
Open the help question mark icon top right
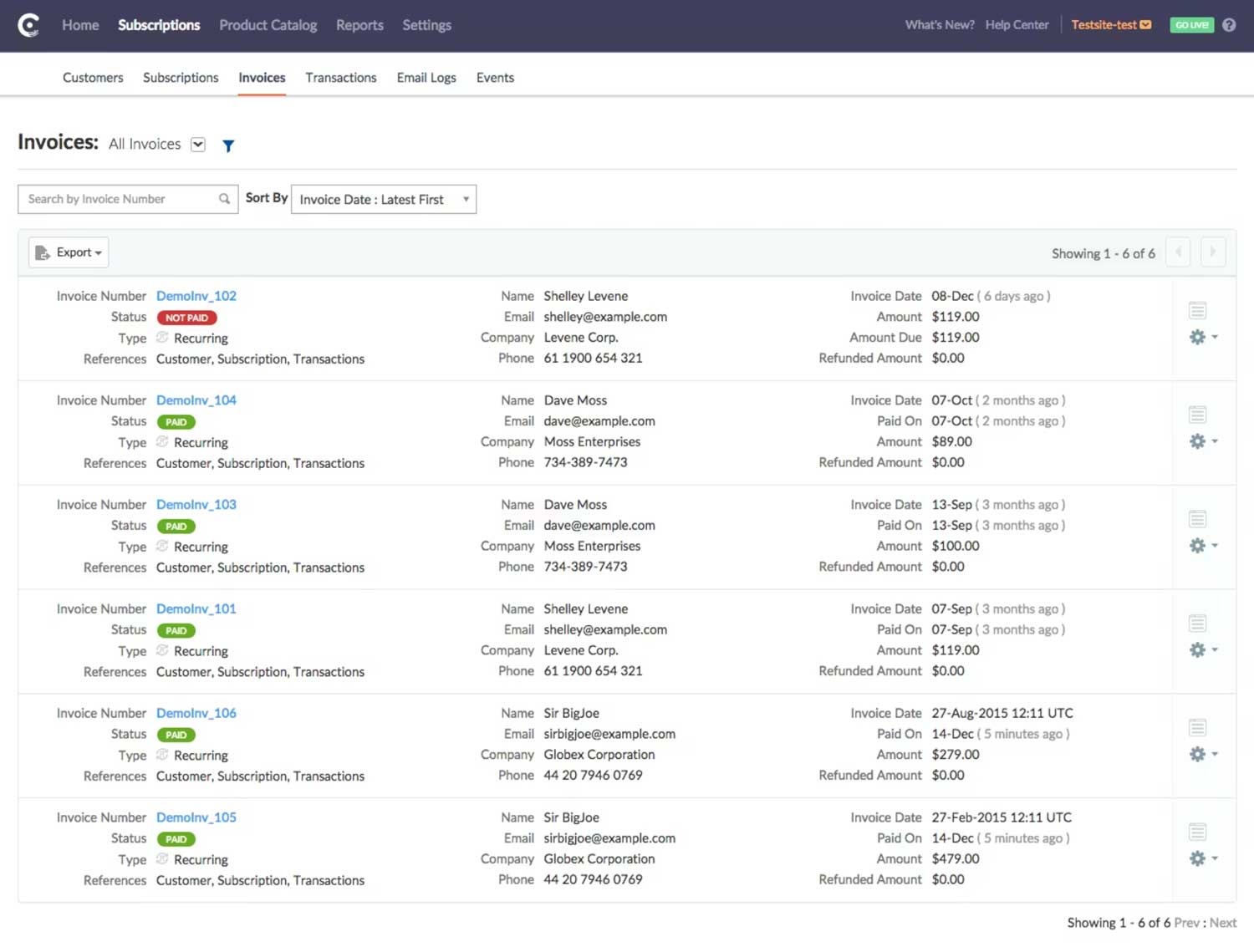tap(1229, 24)
